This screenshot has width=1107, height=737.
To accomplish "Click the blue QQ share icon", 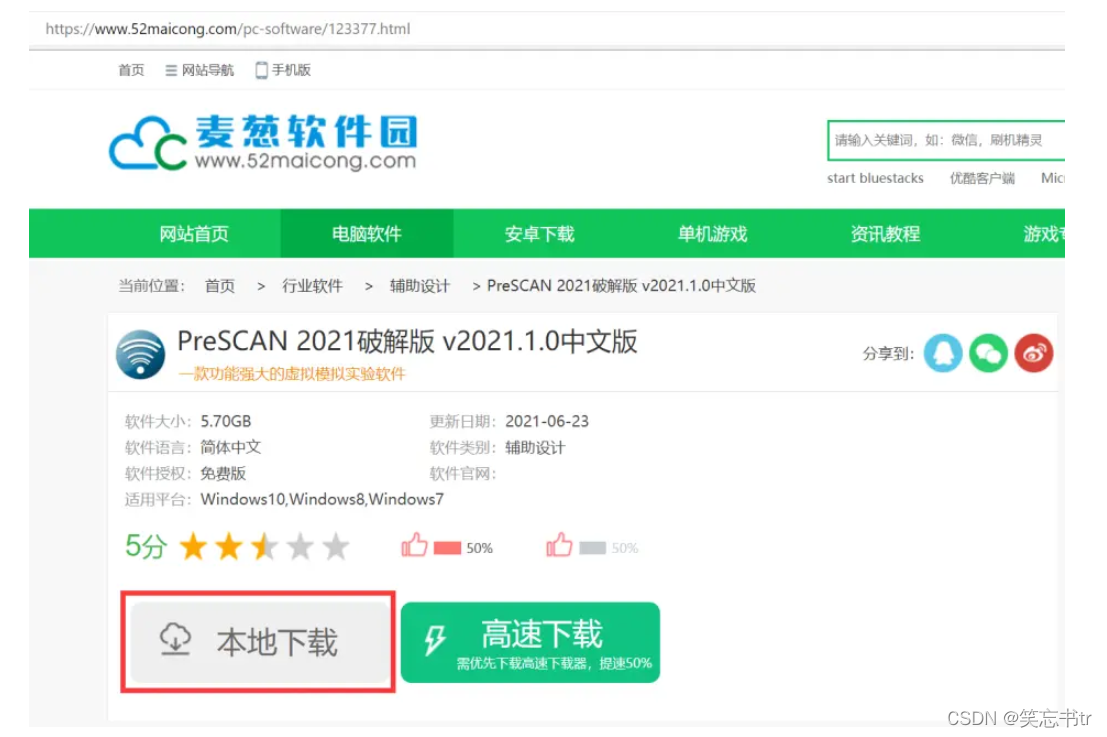I will [943, 354].
